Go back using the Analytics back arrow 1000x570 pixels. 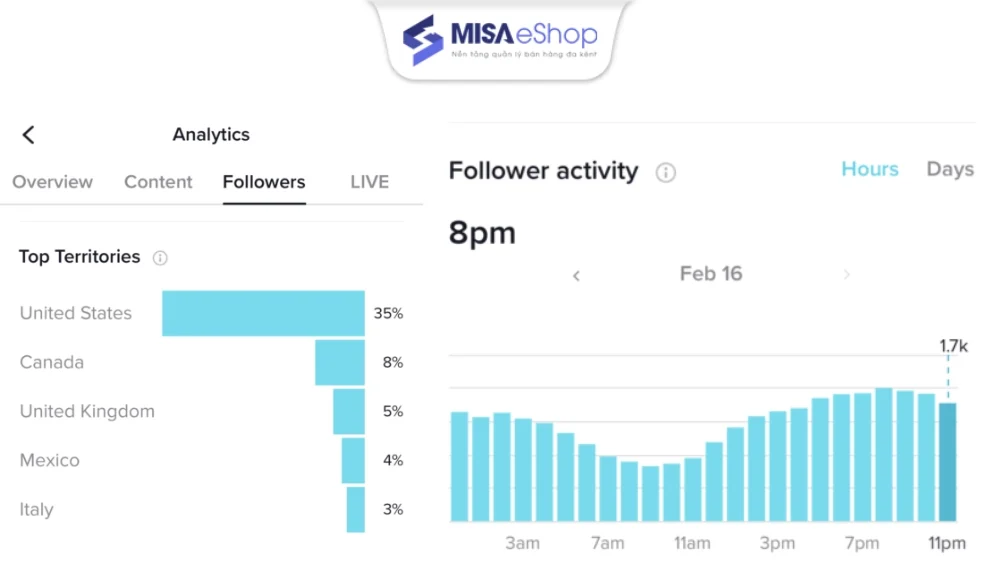tap(28, 135)
